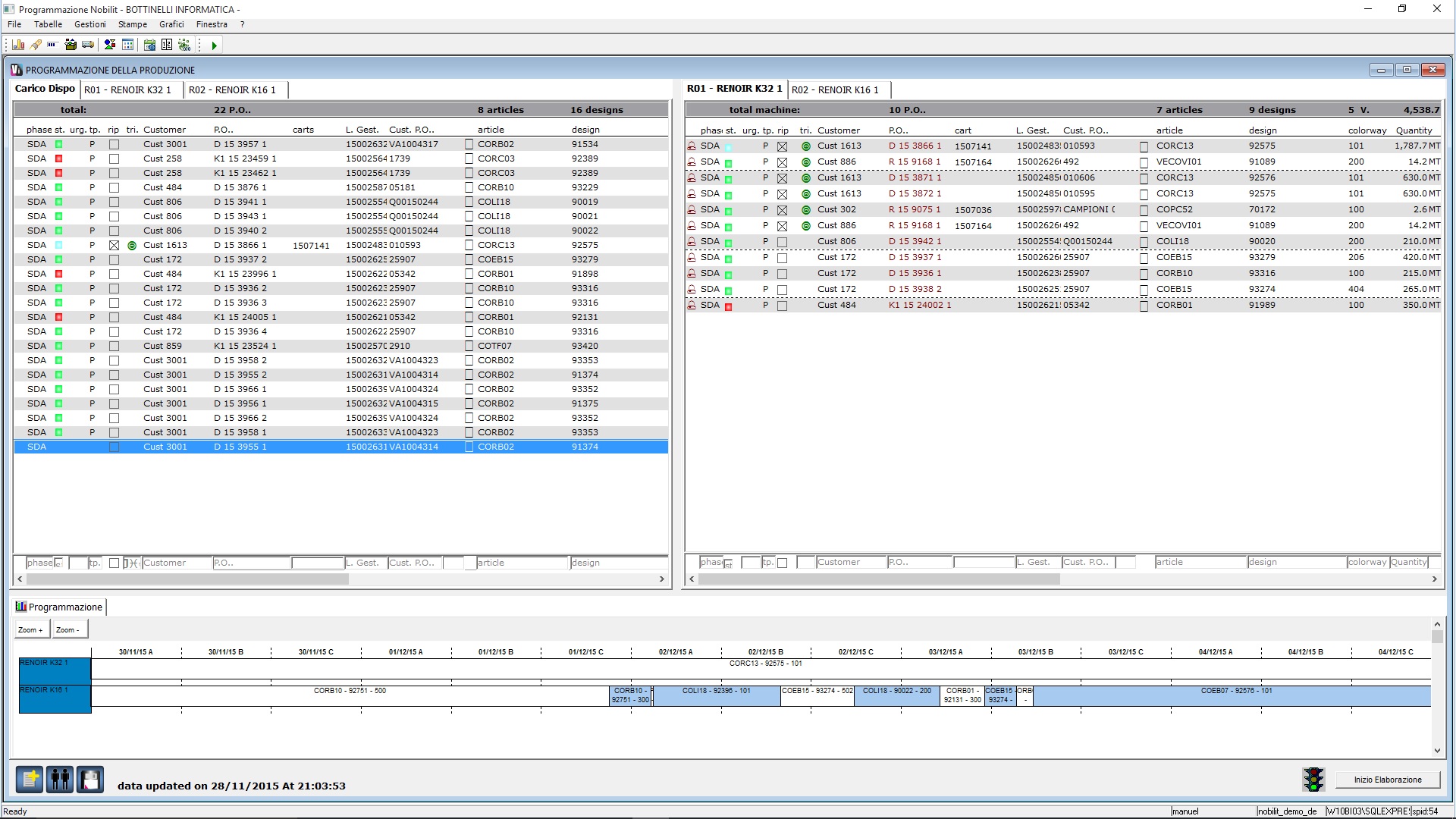This screenshot has height=819, width=1456.
Task: Click the floppy disk save icon
Action: 90,779
